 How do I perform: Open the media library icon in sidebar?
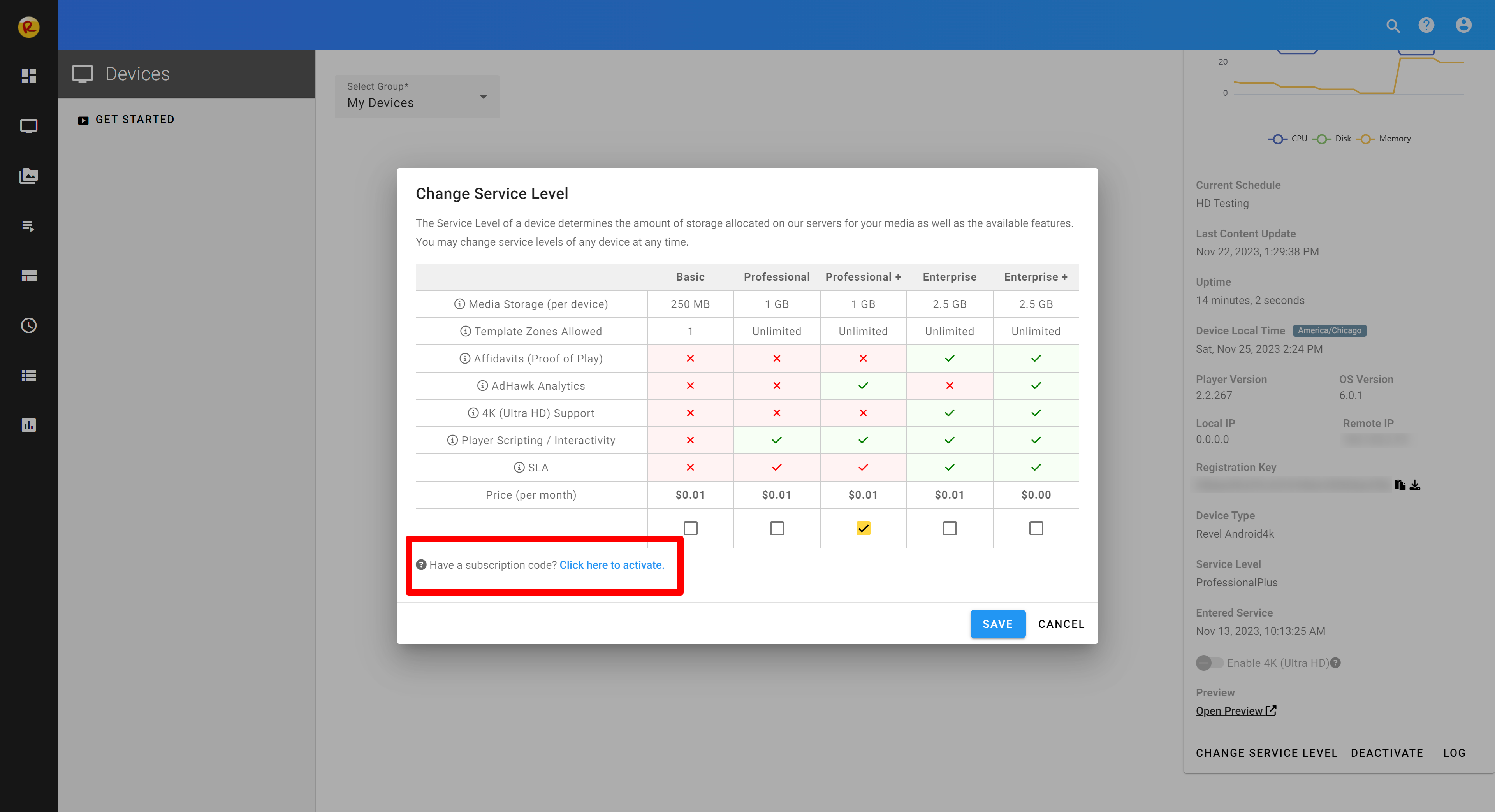pyautogui.click(x=28, y=176)
